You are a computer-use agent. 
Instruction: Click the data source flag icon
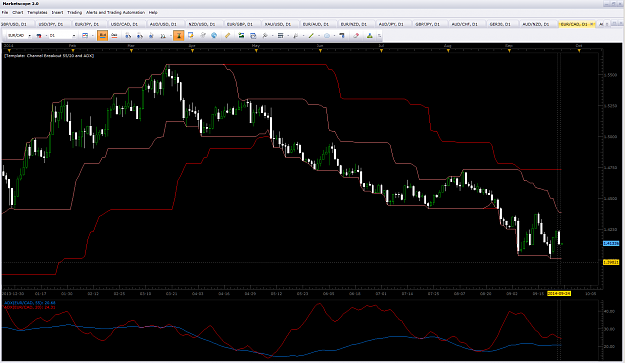coord(39,36)
